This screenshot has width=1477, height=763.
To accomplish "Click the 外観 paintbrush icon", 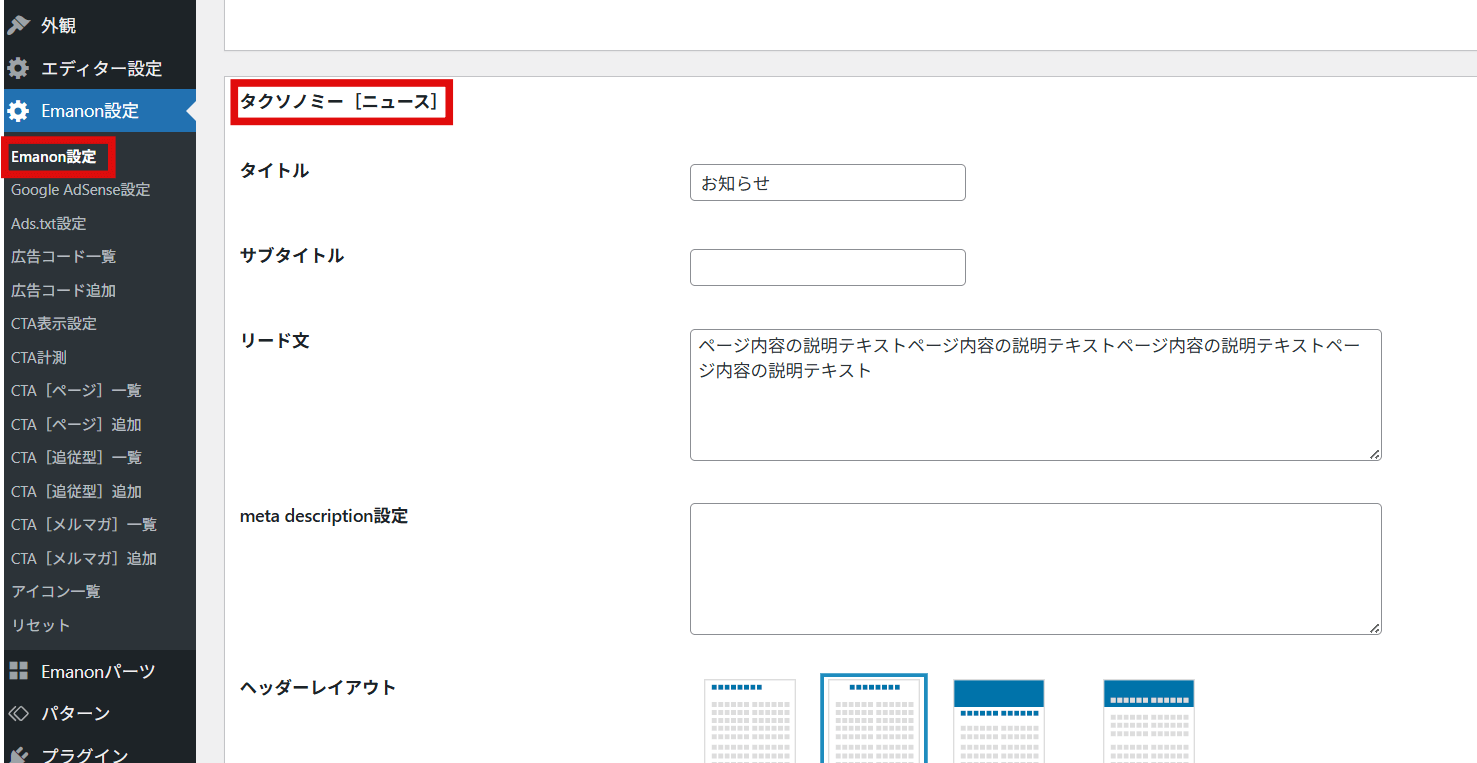I will pos(18,25).
